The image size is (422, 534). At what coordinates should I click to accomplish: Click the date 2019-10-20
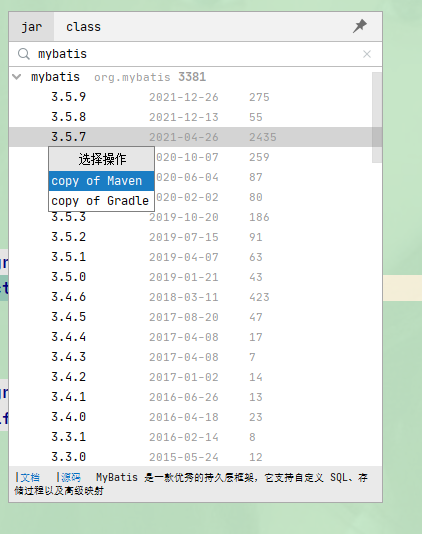[184, 217]
